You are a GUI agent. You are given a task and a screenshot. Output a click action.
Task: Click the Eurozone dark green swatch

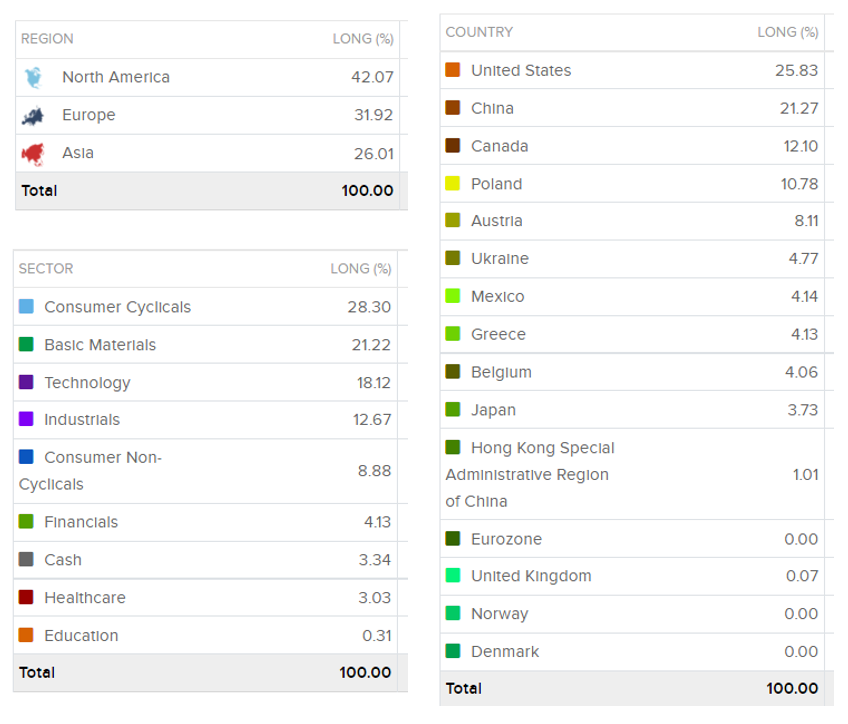click(x=453, y=539)
